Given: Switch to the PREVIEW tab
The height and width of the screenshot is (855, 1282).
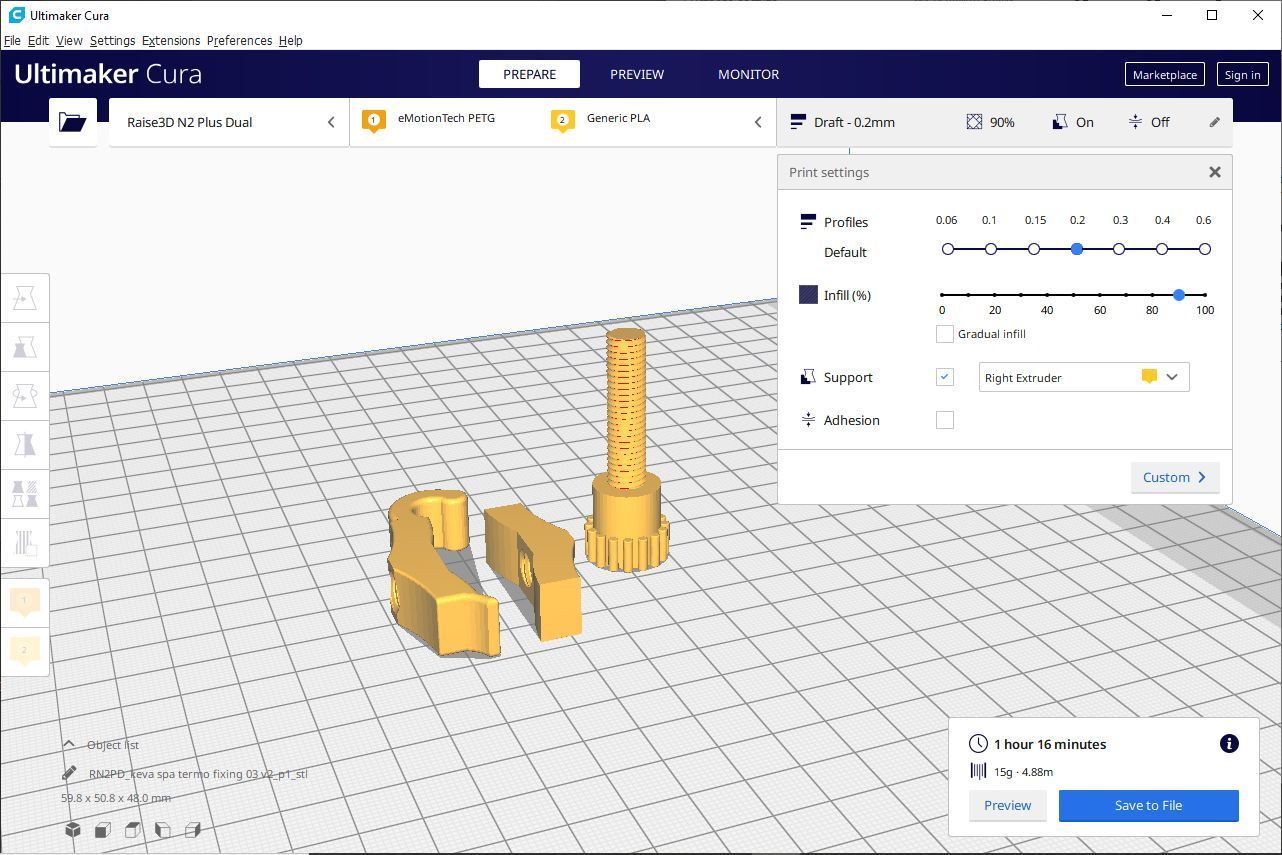Looking at the screenshot, I should coord(636,74).
